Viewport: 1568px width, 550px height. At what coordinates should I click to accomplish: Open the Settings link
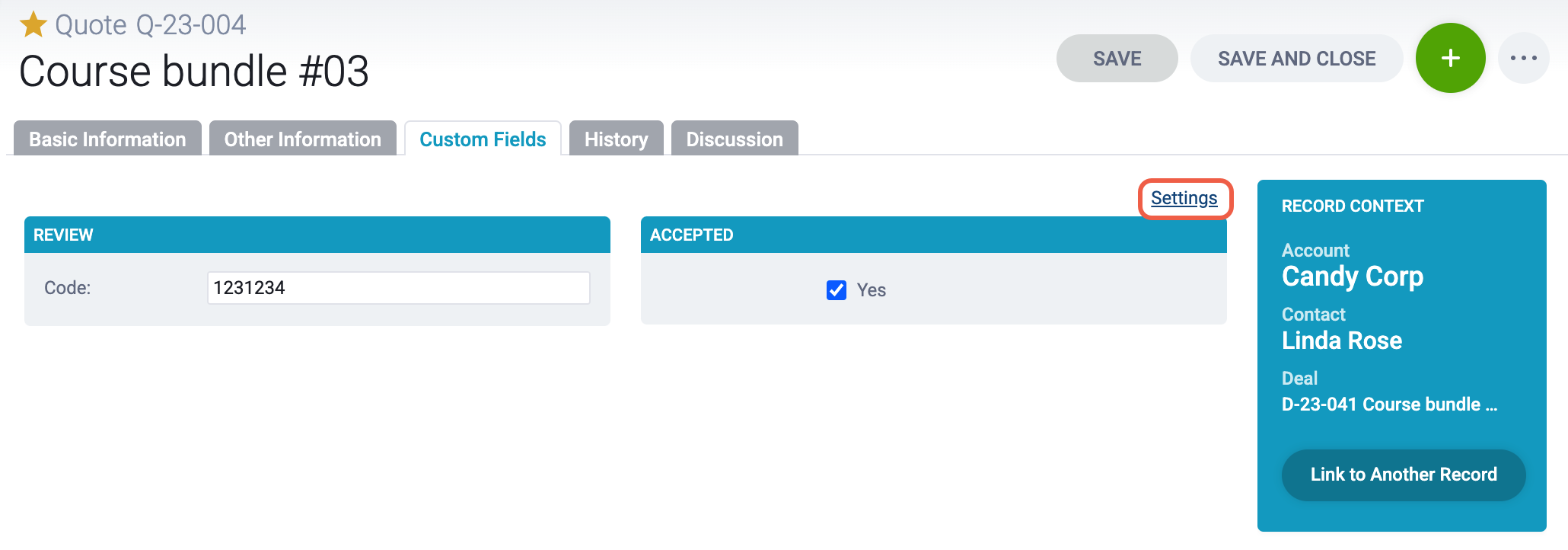click(1184, 198)
